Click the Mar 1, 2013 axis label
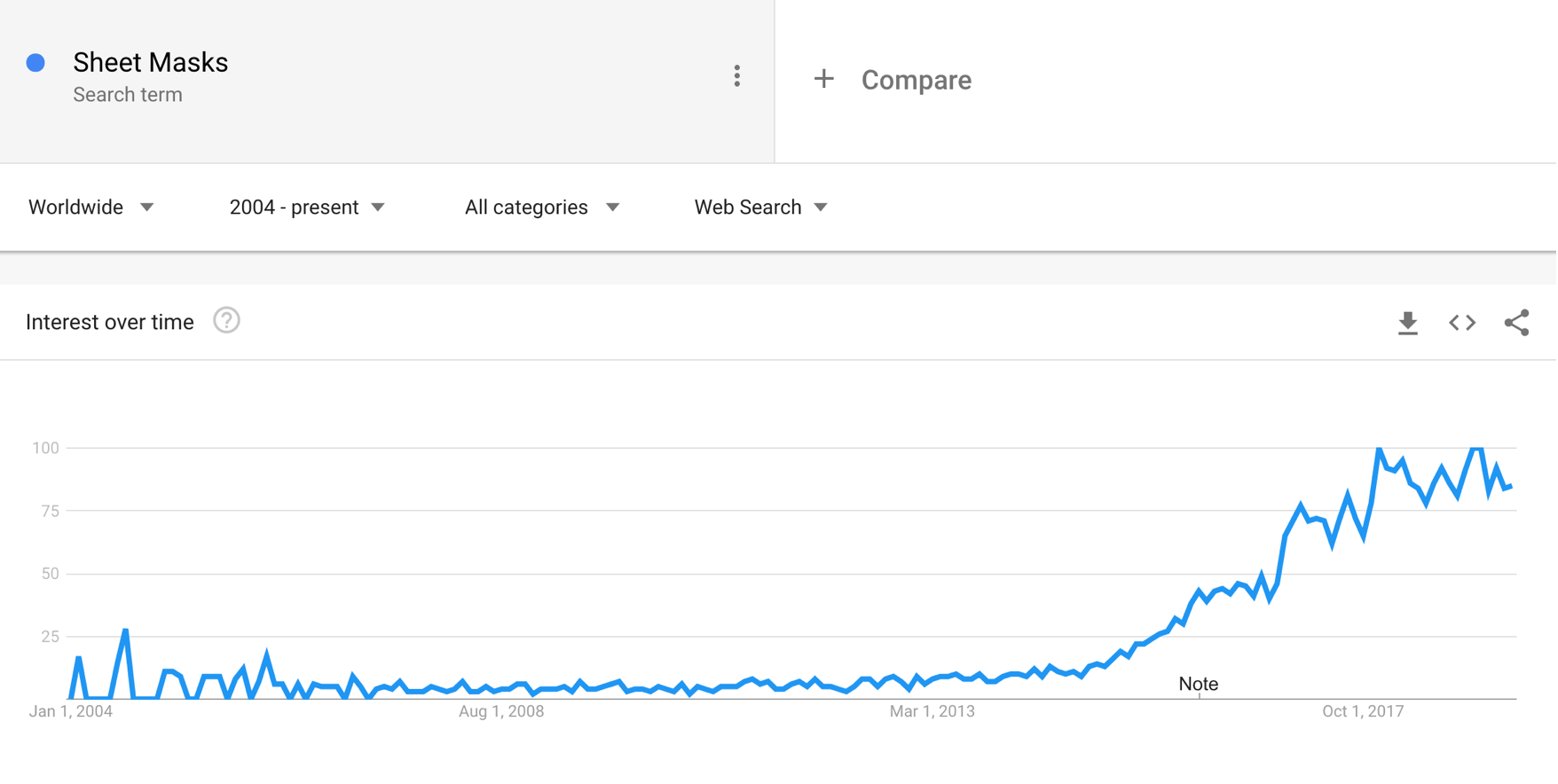This screenshot has width=1558, height=784. tap(932, 711)
